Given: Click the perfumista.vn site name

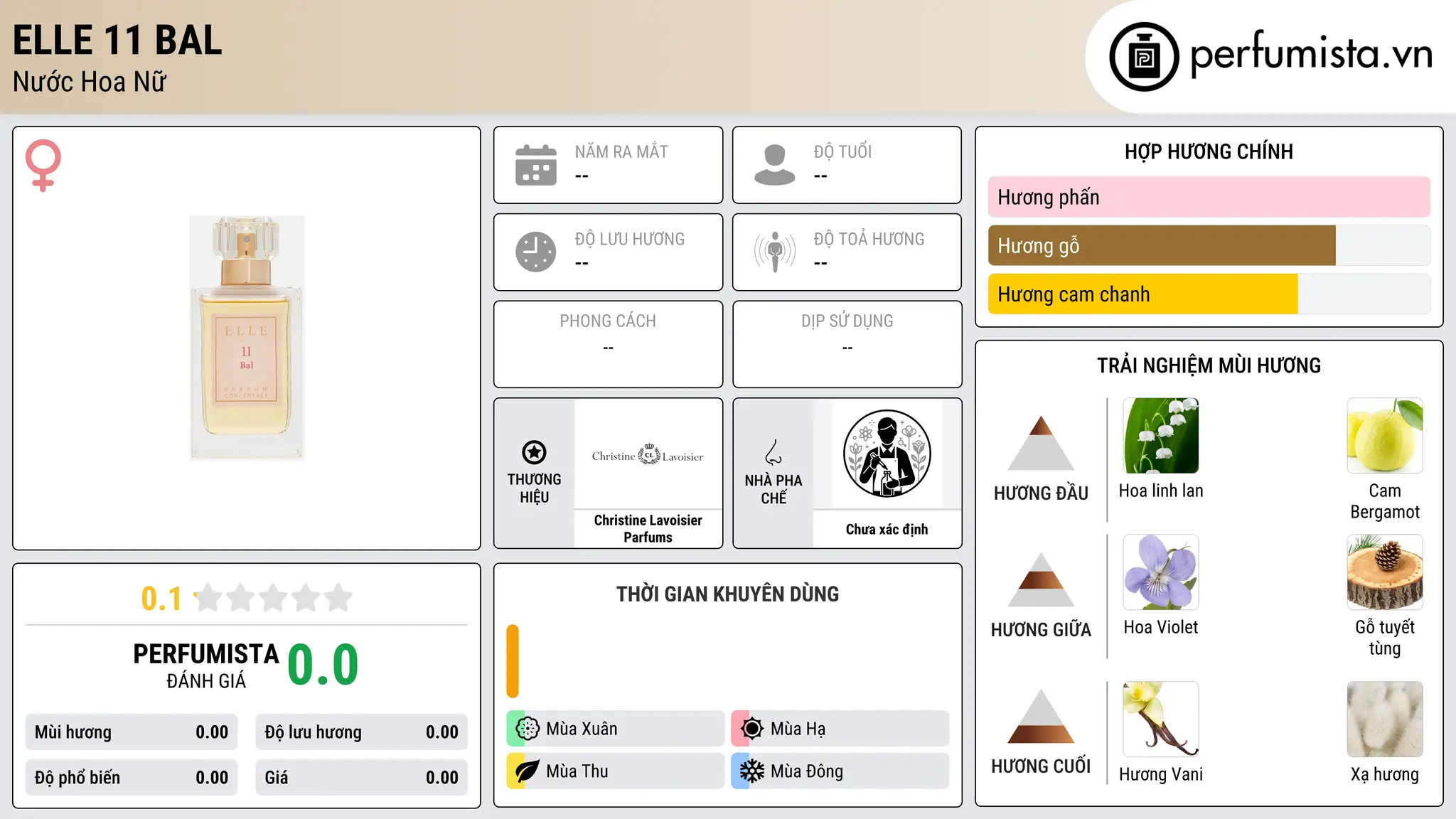Looking at the screenshot, I should (x=1312, y=54).
